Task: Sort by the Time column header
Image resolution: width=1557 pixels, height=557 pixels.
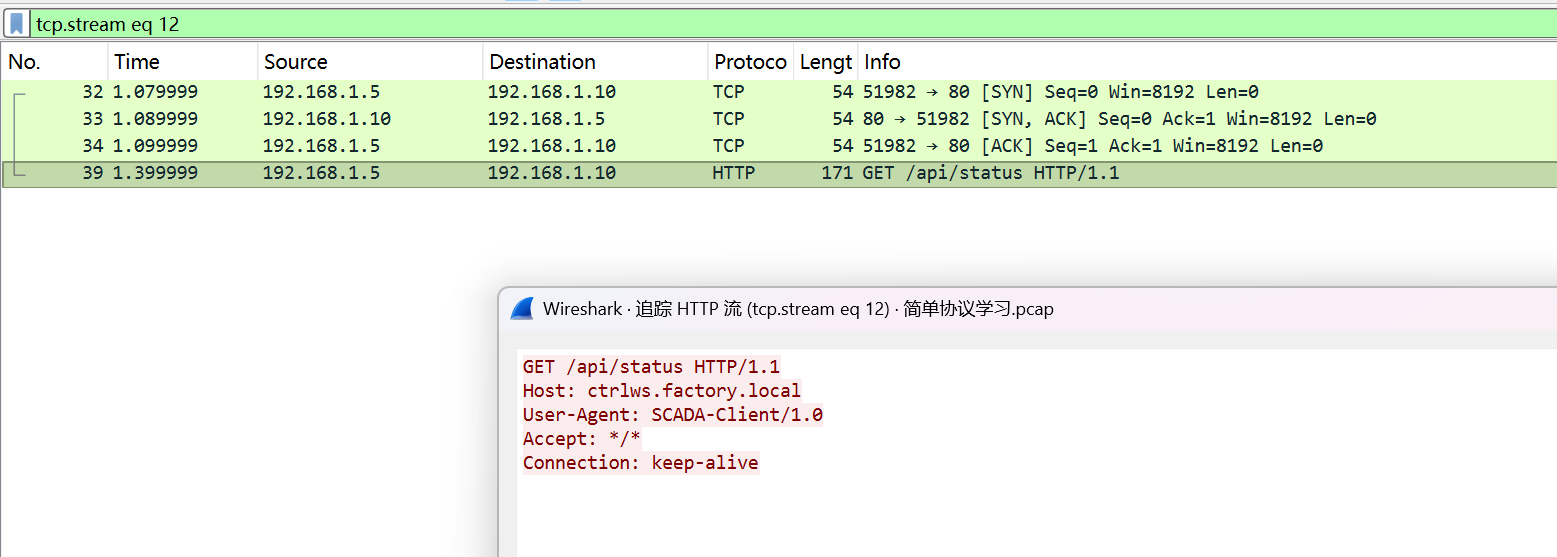Action: click(x=137, y=62)
